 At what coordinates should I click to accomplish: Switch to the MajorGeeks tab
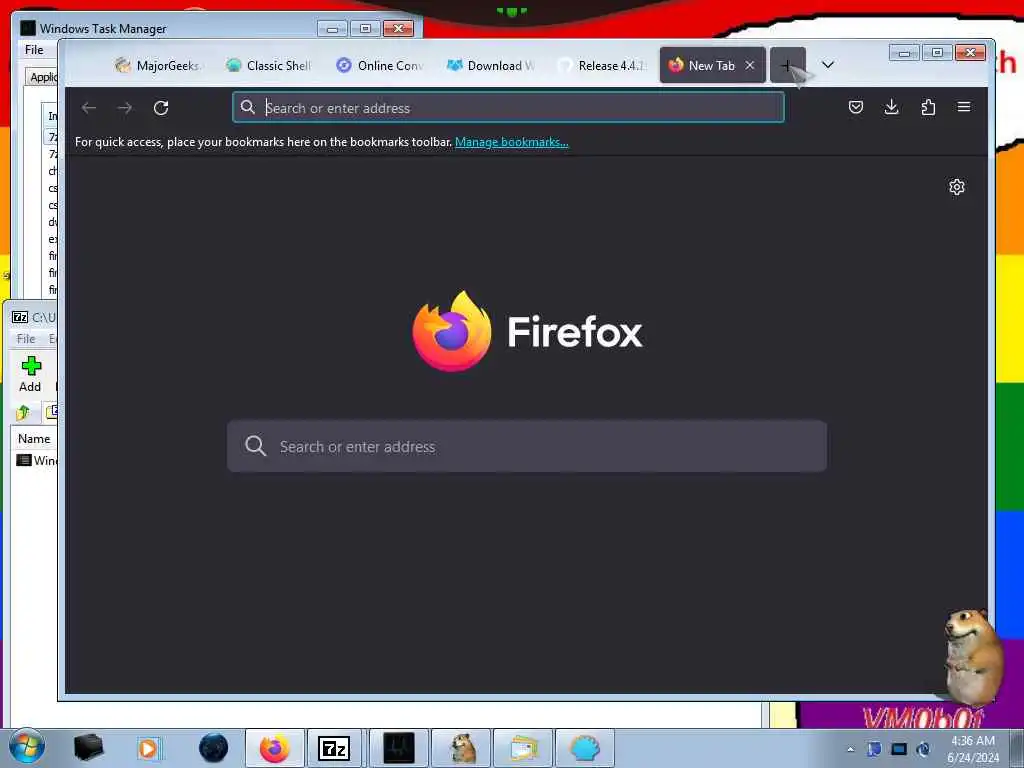click(x=158, y=65)
